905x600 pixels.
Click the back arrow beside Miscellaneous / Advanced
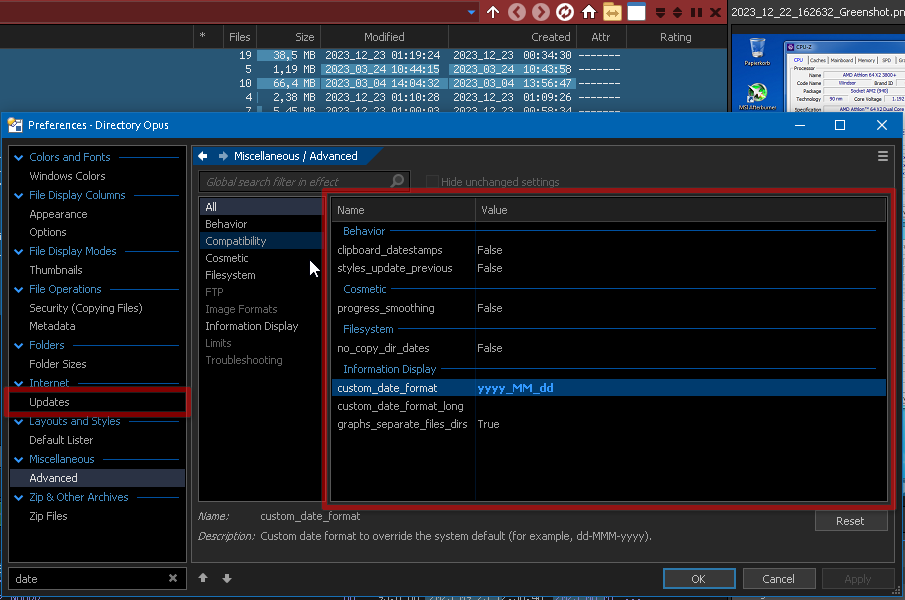(203, 156)
